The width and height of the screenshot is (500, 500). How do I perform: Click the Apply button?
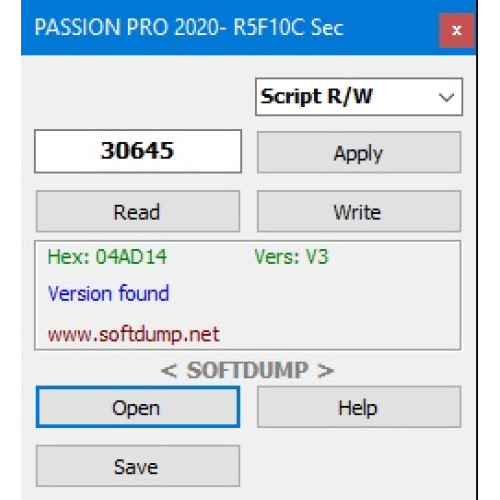(x=359, y=152)
